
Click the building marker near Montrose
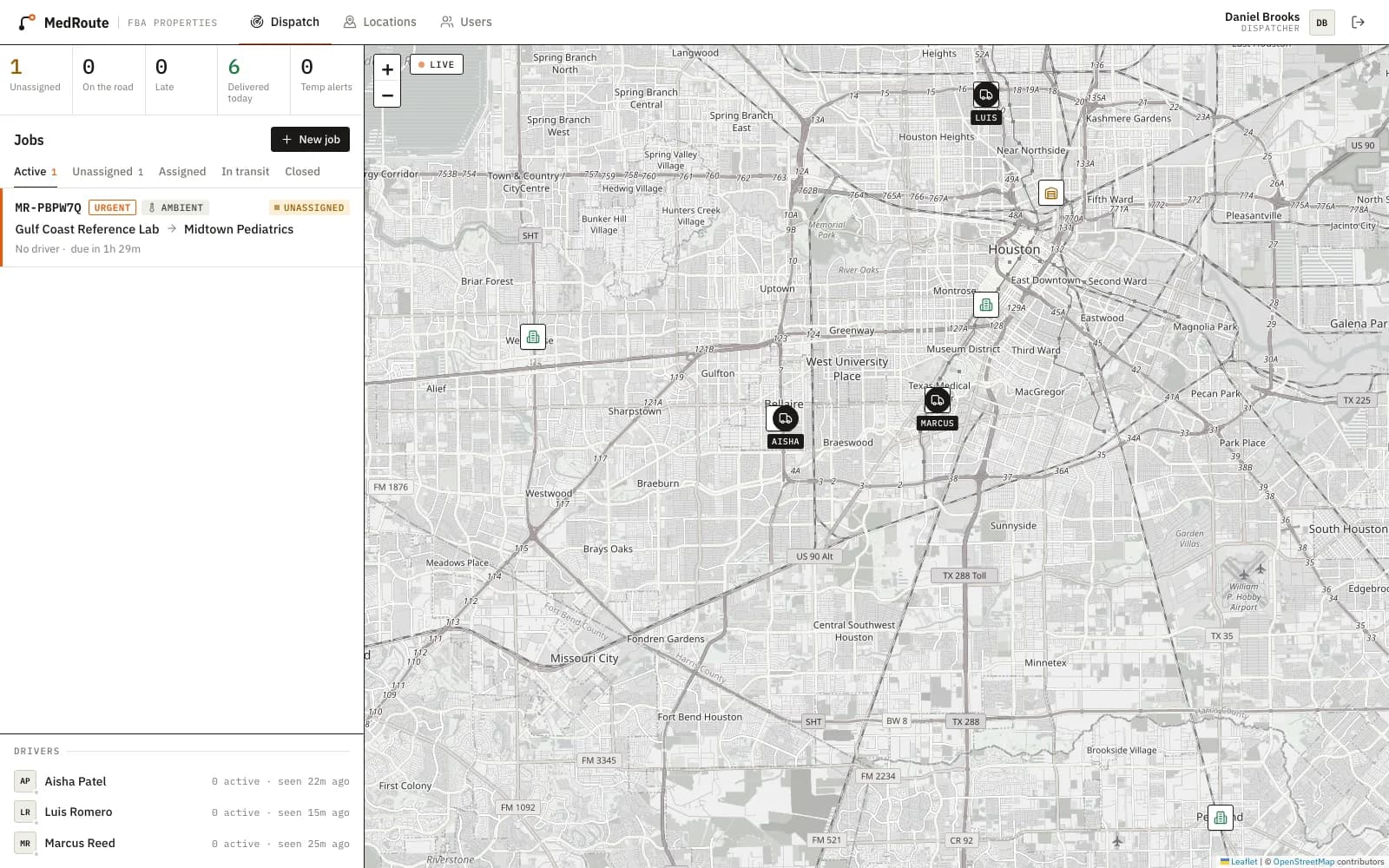click(986, 305)
